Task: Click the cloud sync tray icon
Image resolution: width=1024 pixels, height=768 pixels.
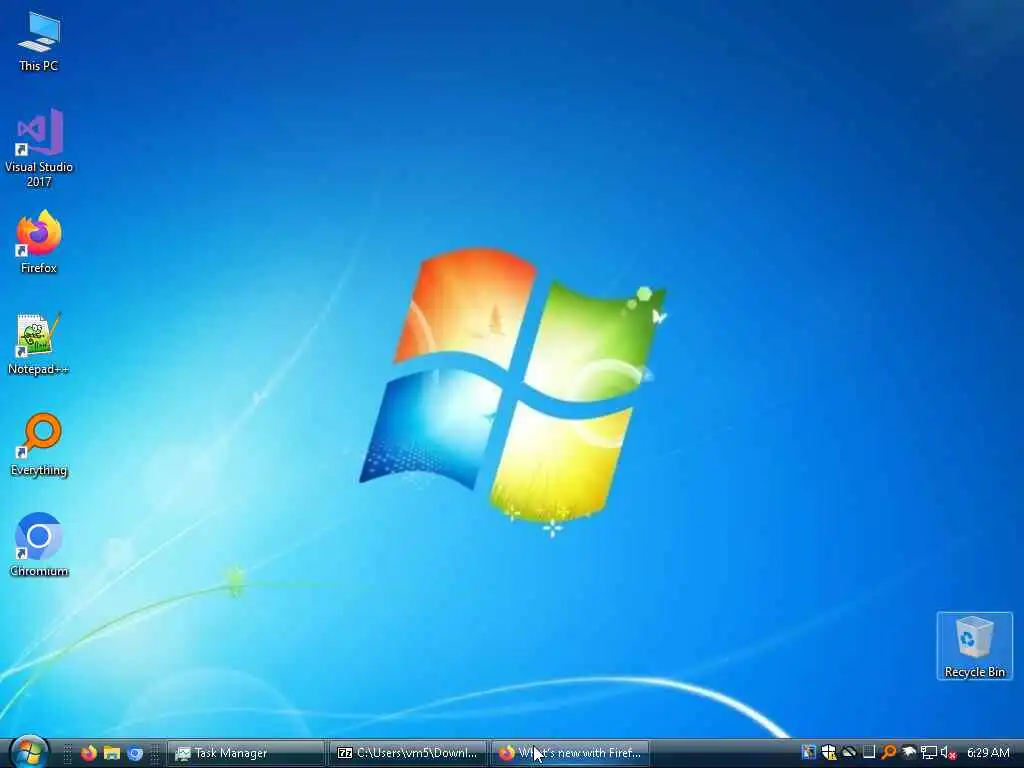Action: pyautogui.click(x=848, y=752)
